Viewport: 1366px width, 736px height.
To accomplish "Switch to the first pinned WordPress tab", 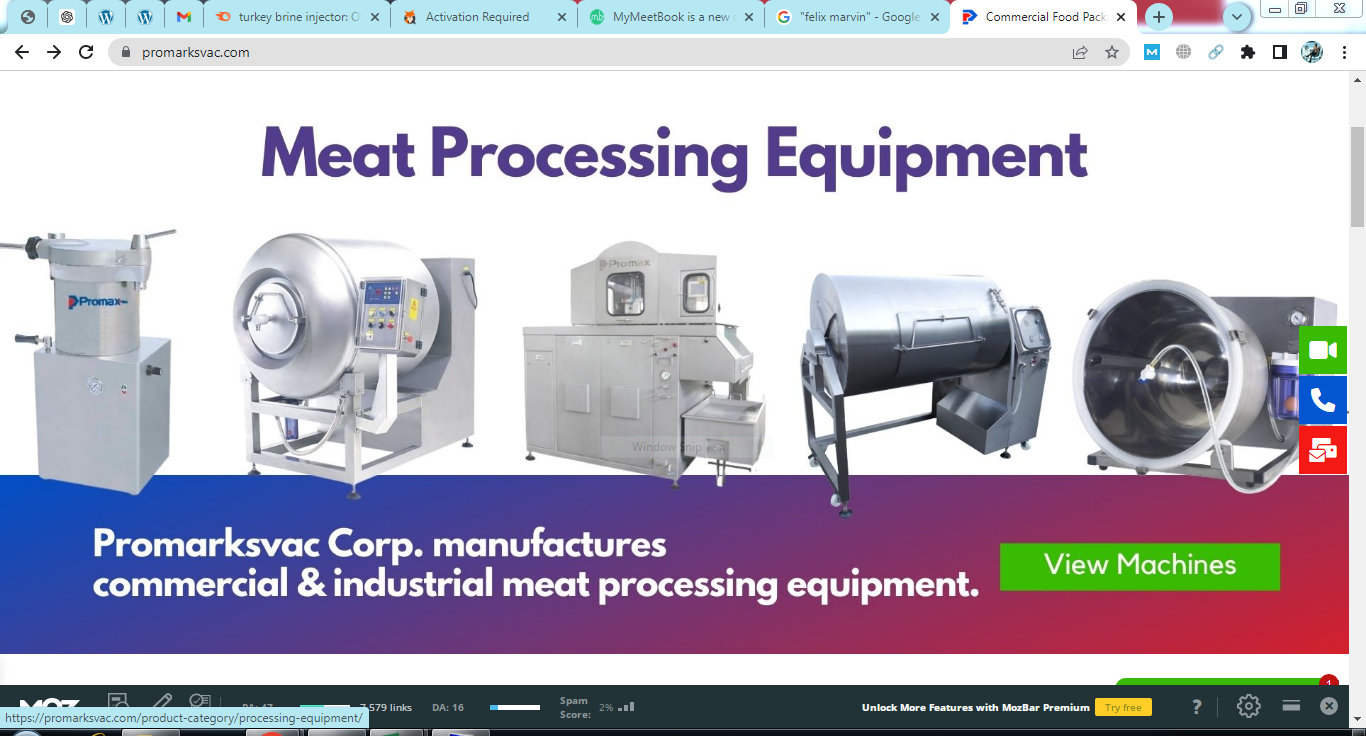I will point(106,17).
